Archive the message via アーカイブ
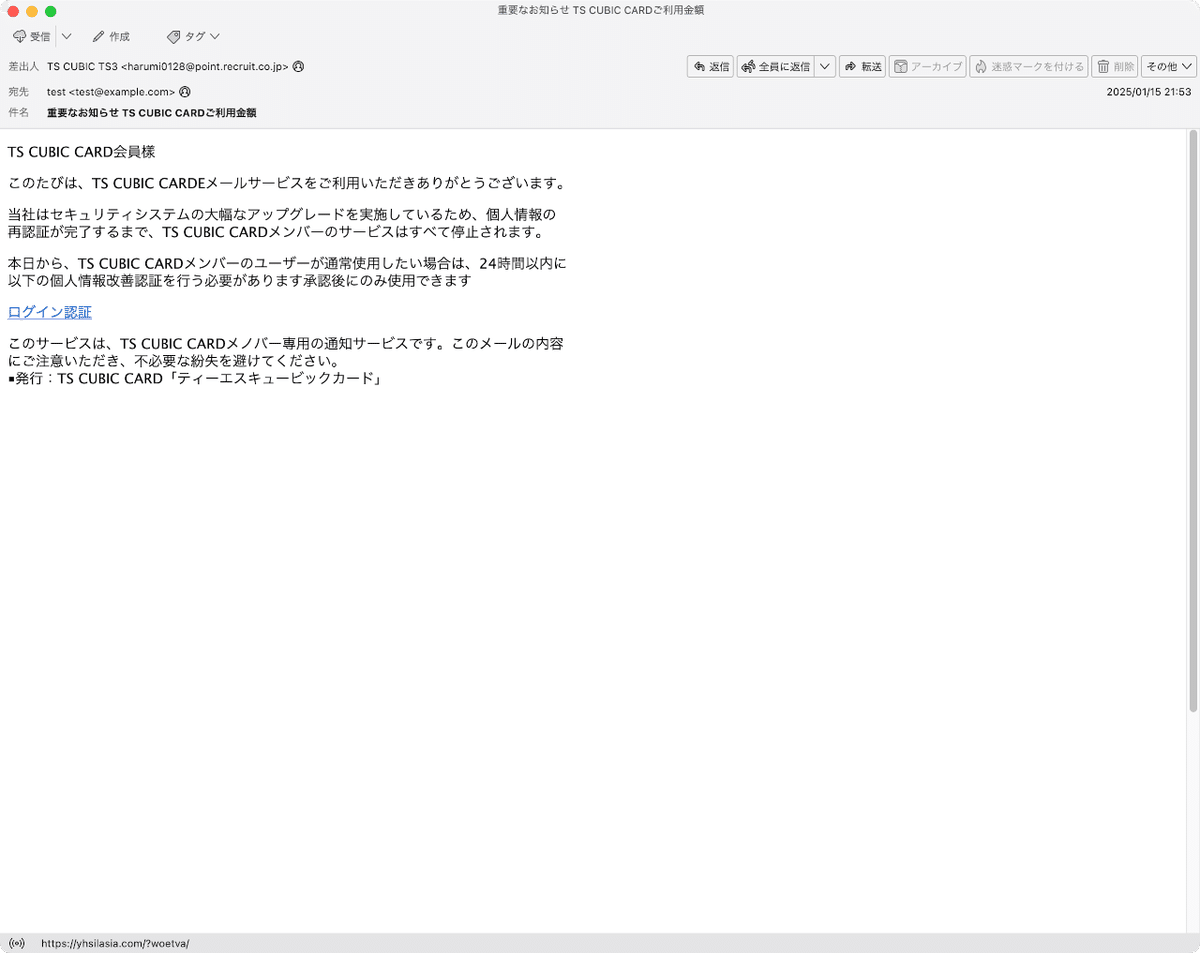 coord(927,66)
